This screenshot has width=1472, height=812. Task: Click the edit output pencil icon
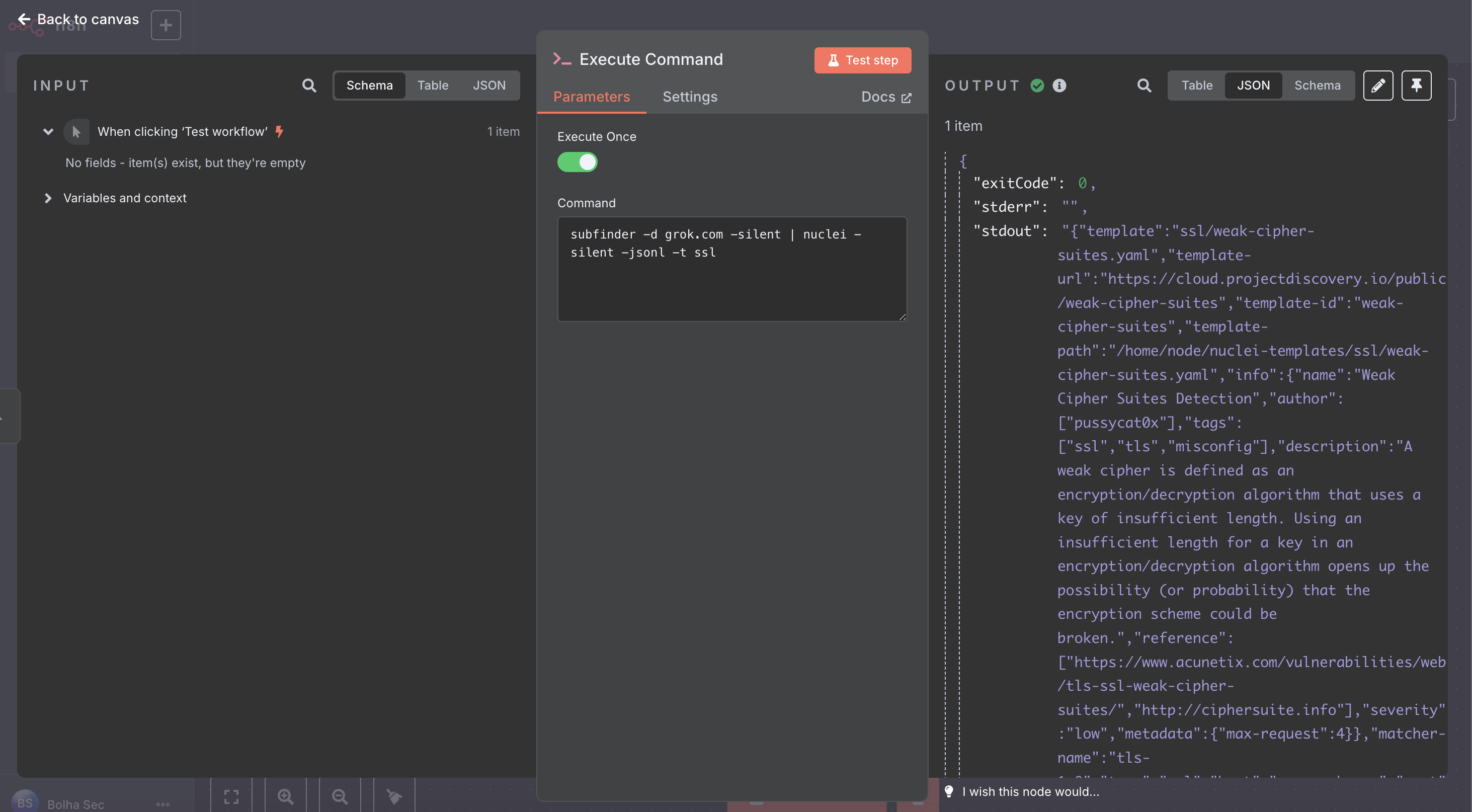[1378, 86]
